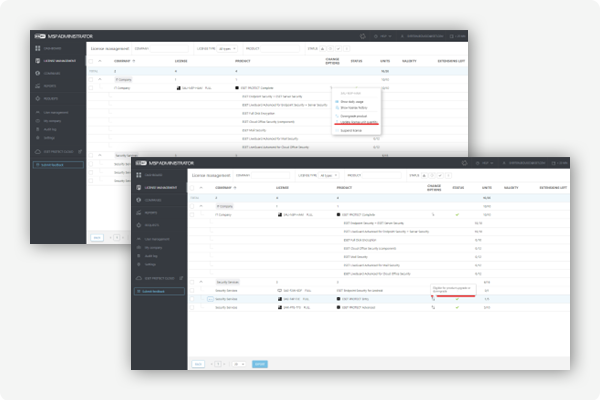Screen dimensions: 600x400
Task: Click change options icon for ESET PROTECT Entry row
Action: tap(433, 298)
